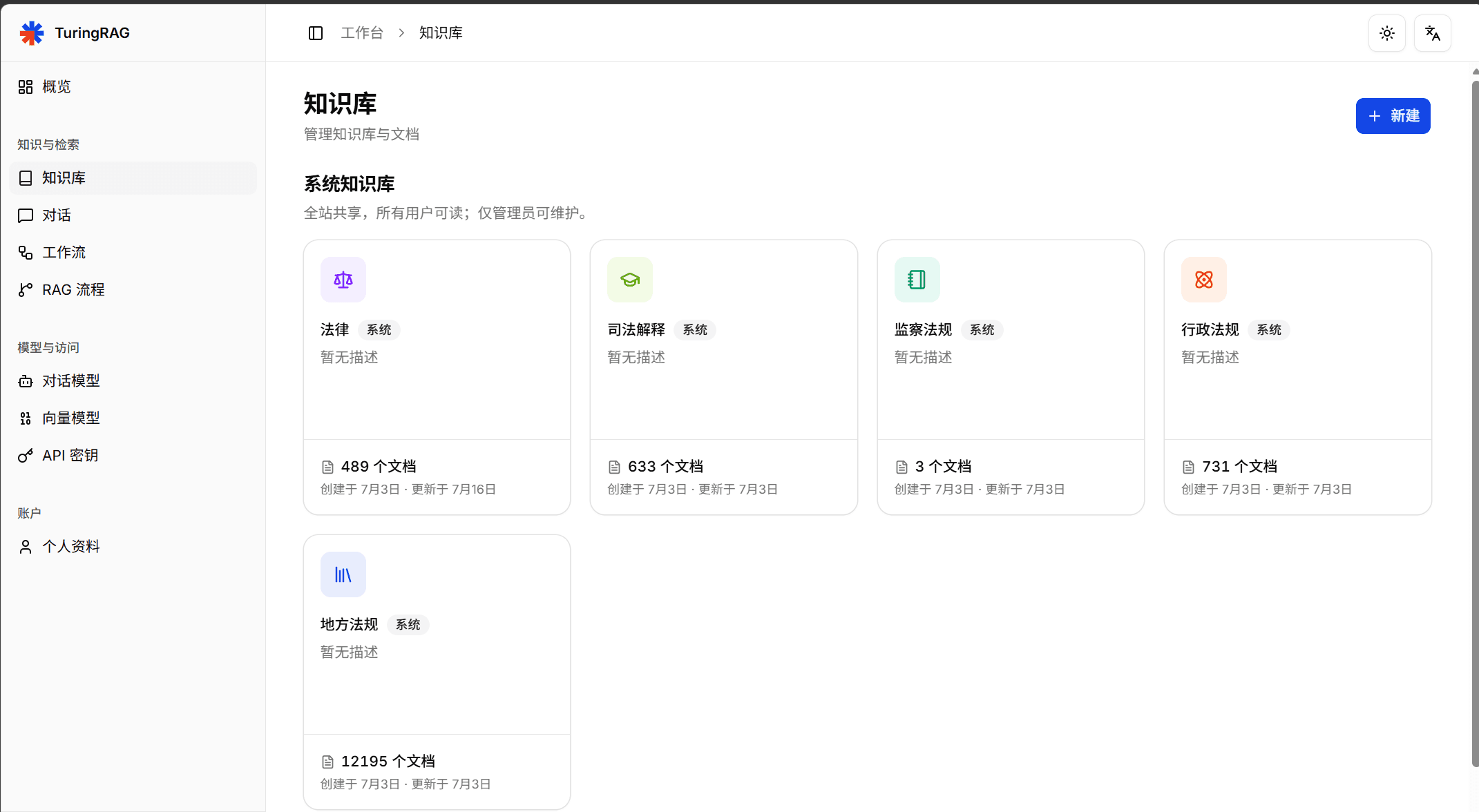The image size is (1479, 812).
Task: Click the 633 个文档 count text
Action: (x=665, y=467)
